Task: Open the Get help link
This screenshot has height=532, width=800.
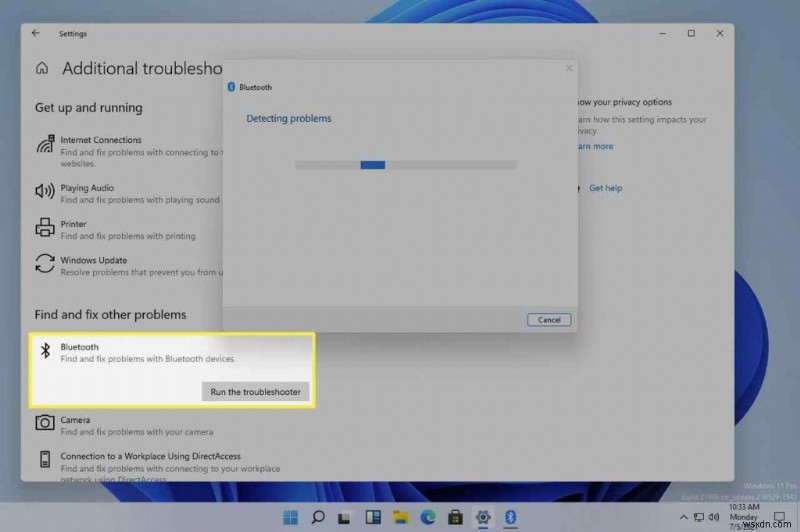Action: point(605,188)
